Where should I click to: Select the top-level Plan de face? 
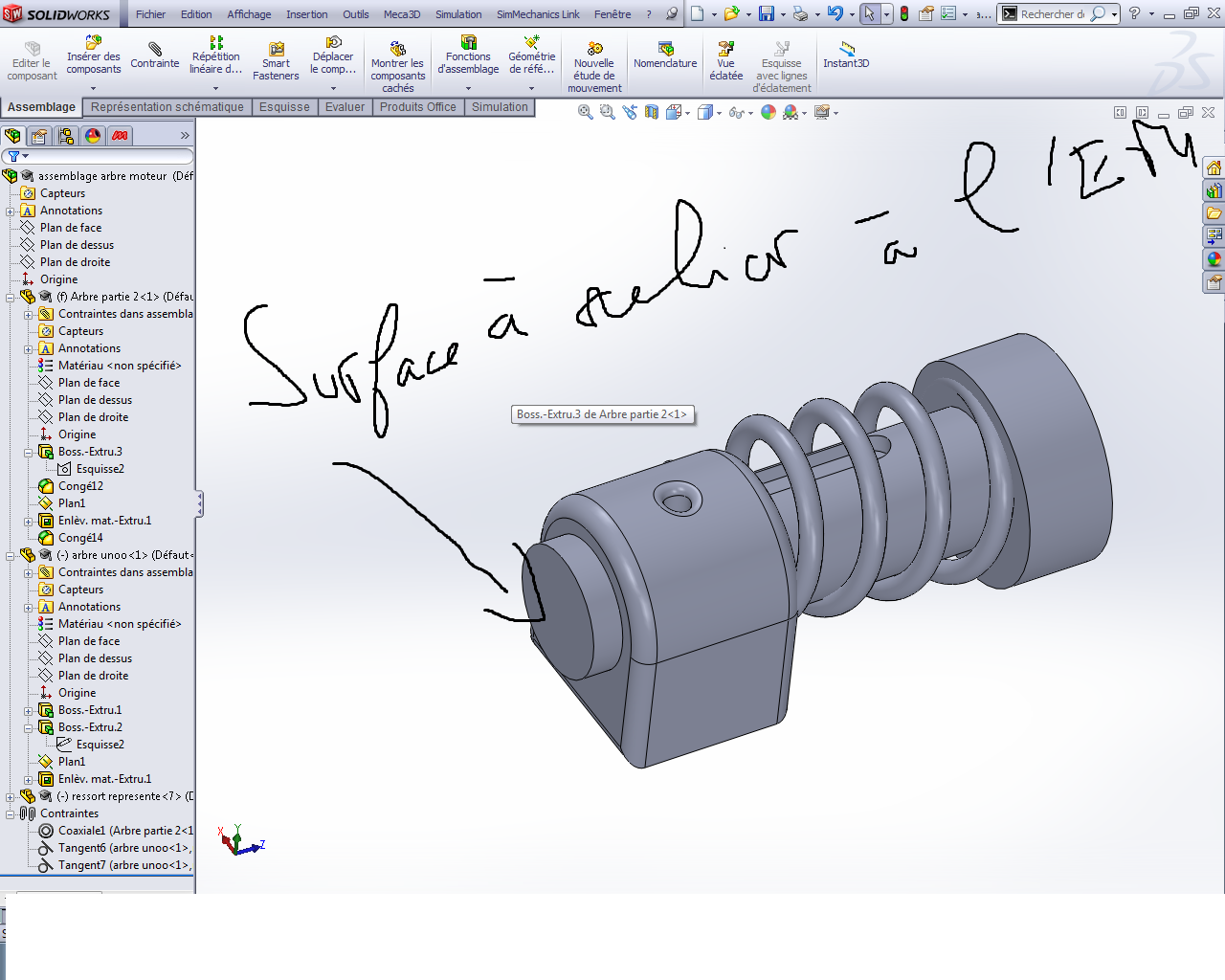point(61,228)
